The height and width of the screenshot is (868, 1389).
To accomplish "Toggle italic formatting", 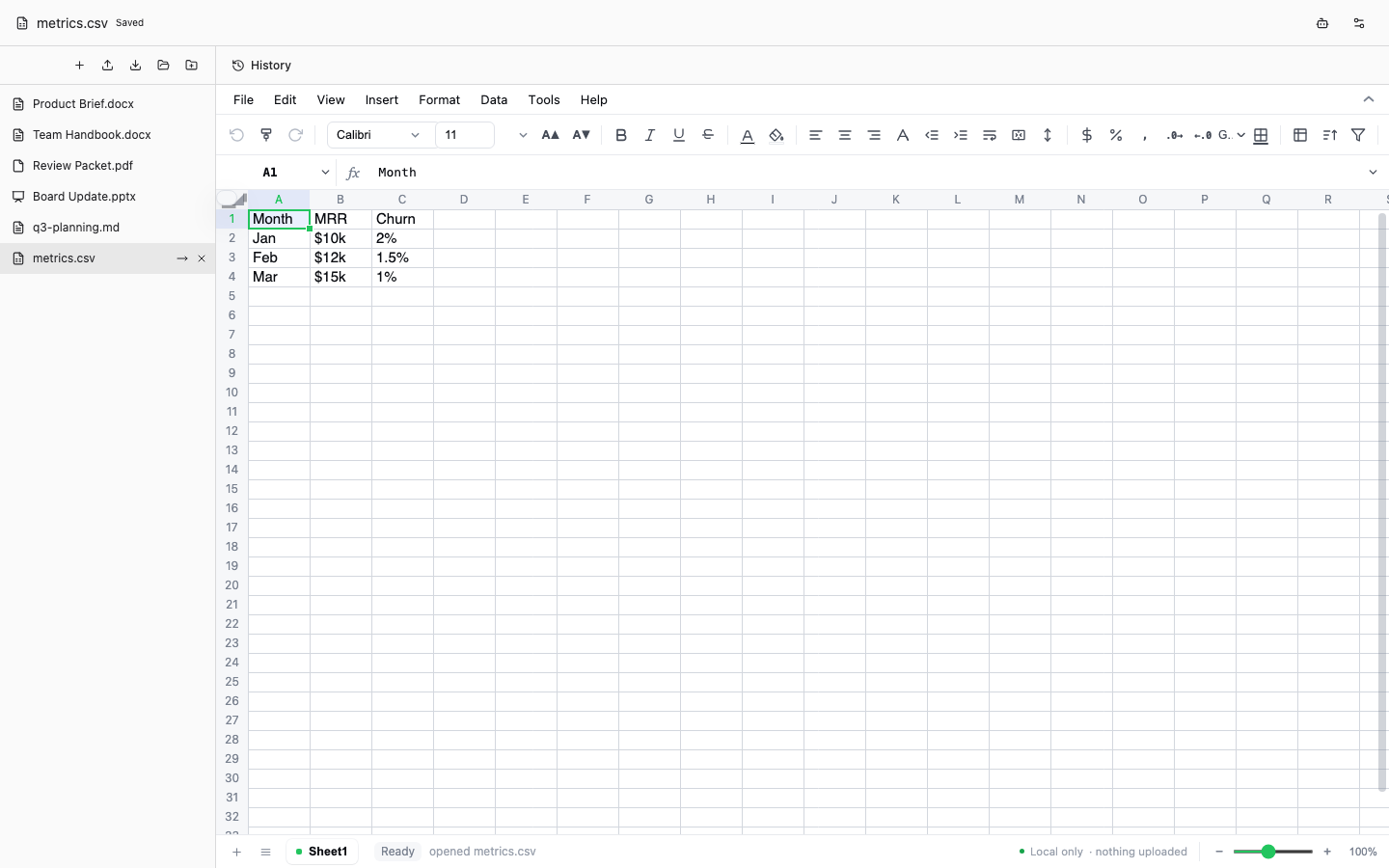I will point(650,135).
